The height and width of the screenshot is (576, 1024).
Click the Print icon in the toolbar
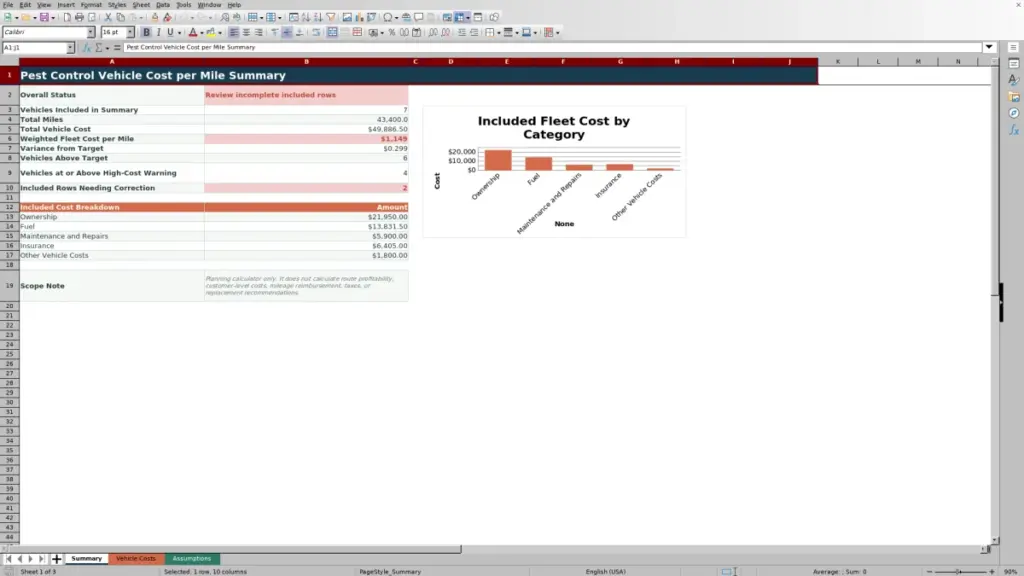(79, 18)
